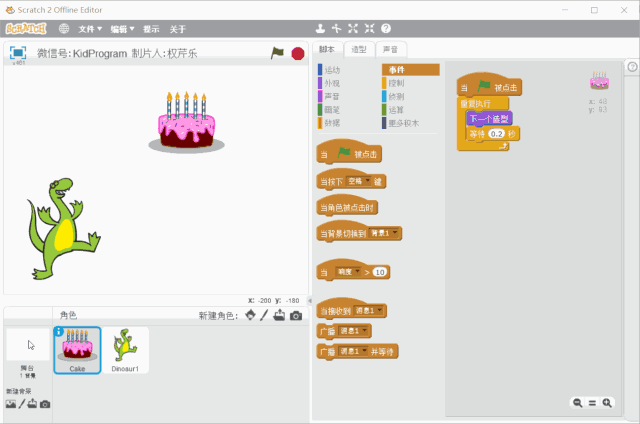Viewport: 640px width, 424px height.
Task: Click the green flag to start the project
Action: click(x=278, y=53)
